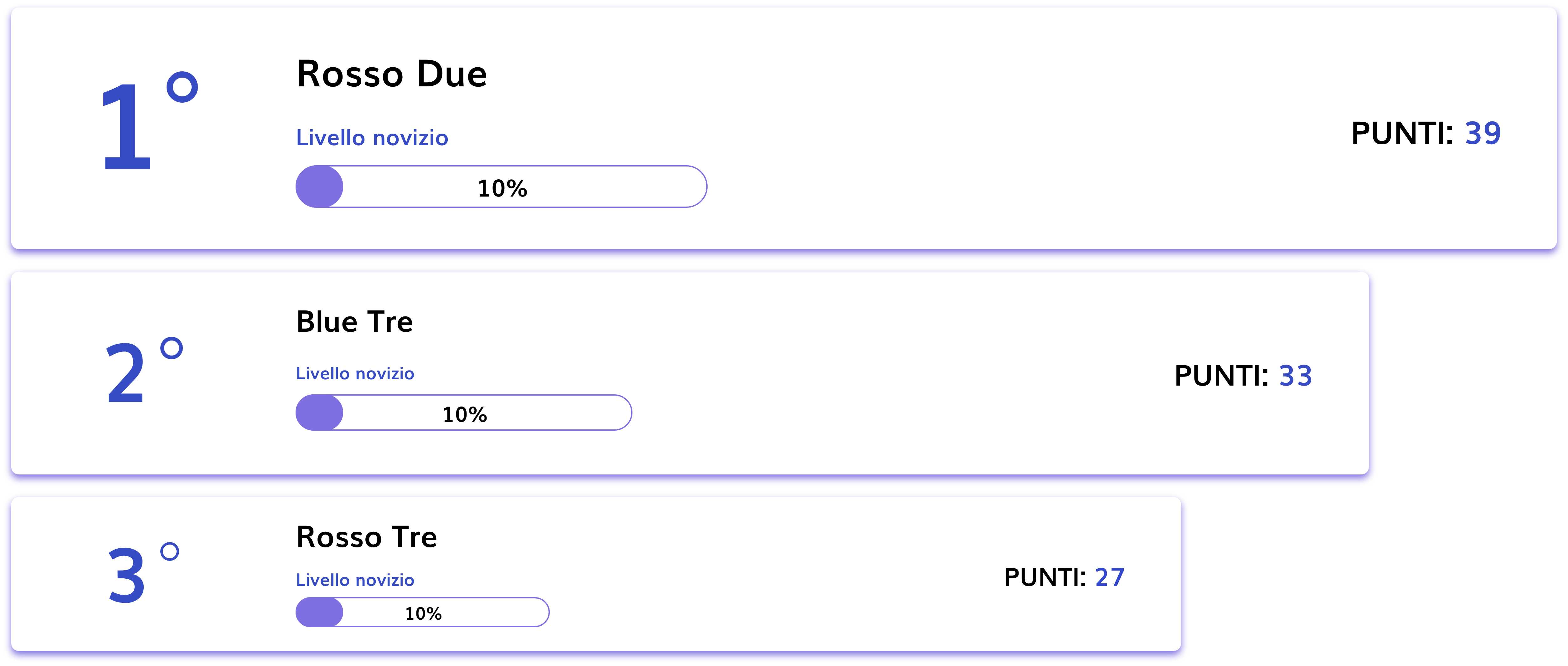Image resolution: width=1568 pixels, height=666 pixels.
Task: Click the 3° third place rank badge
Action: point(142,574)
